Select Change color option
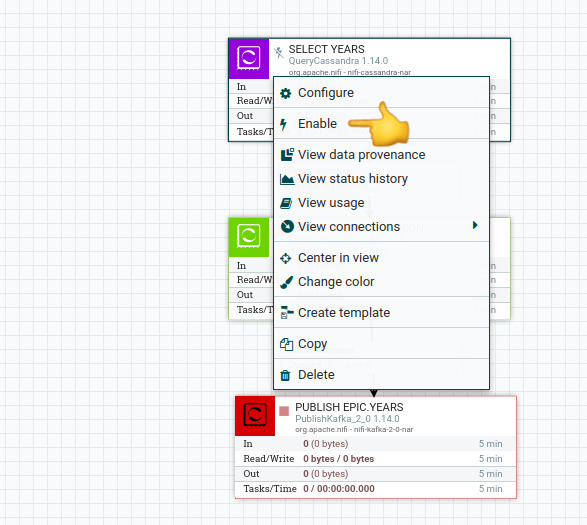587x525 pixels. pos(381,282)
